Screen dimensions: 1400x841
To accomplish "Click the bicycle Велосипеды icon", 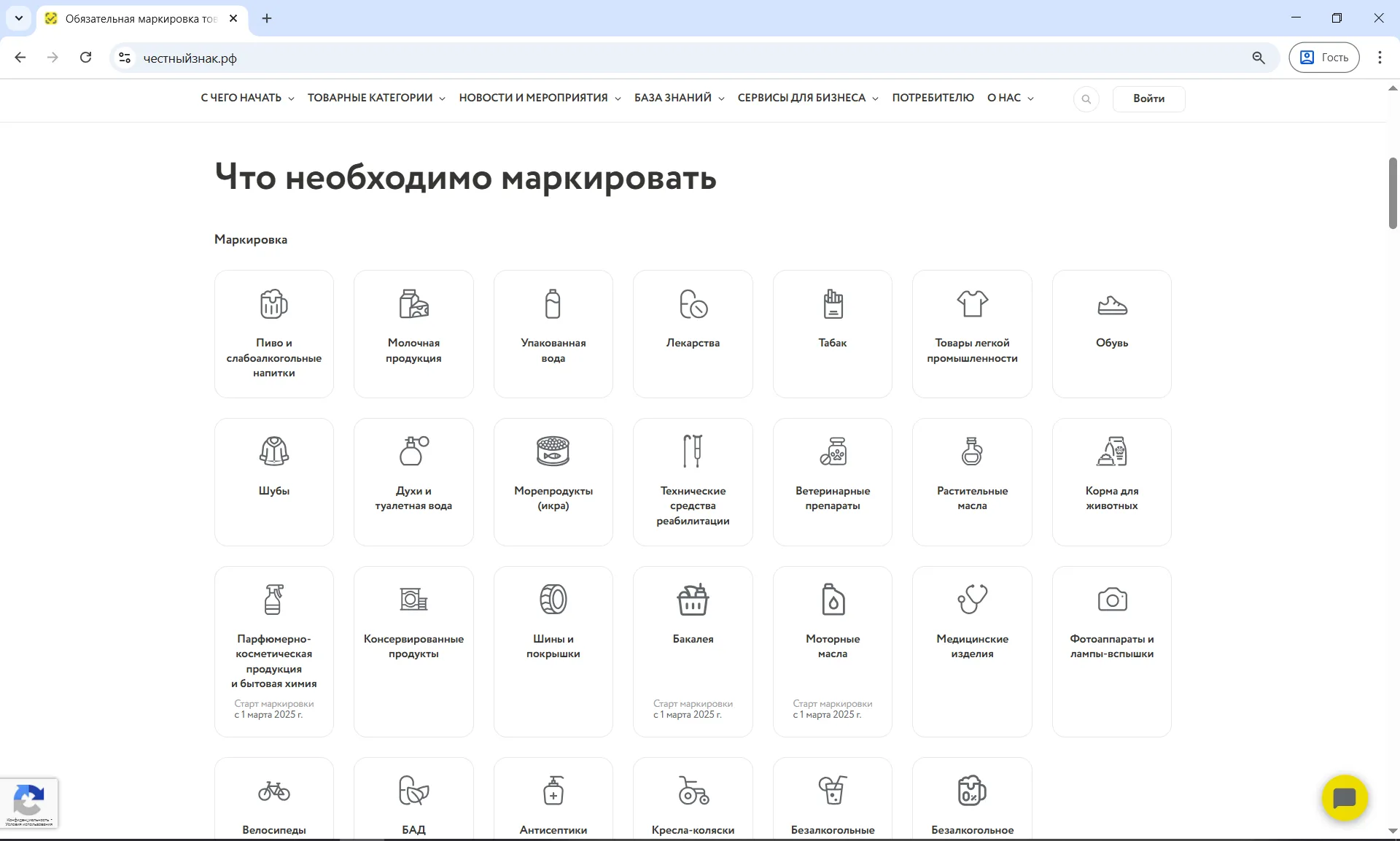I will [273, 791].
